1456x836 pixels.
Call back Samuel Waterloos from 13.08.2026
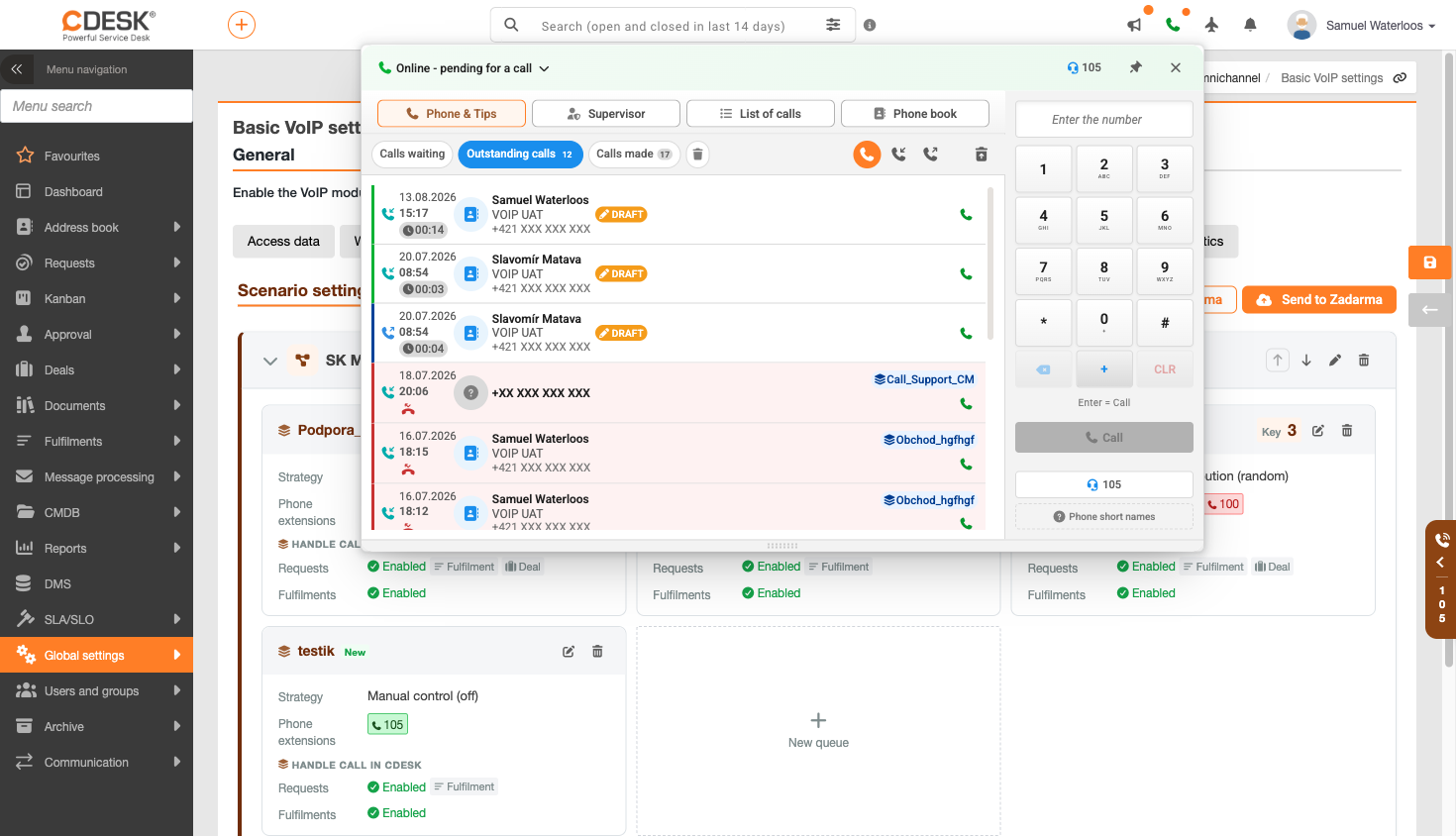pos(966,215)
